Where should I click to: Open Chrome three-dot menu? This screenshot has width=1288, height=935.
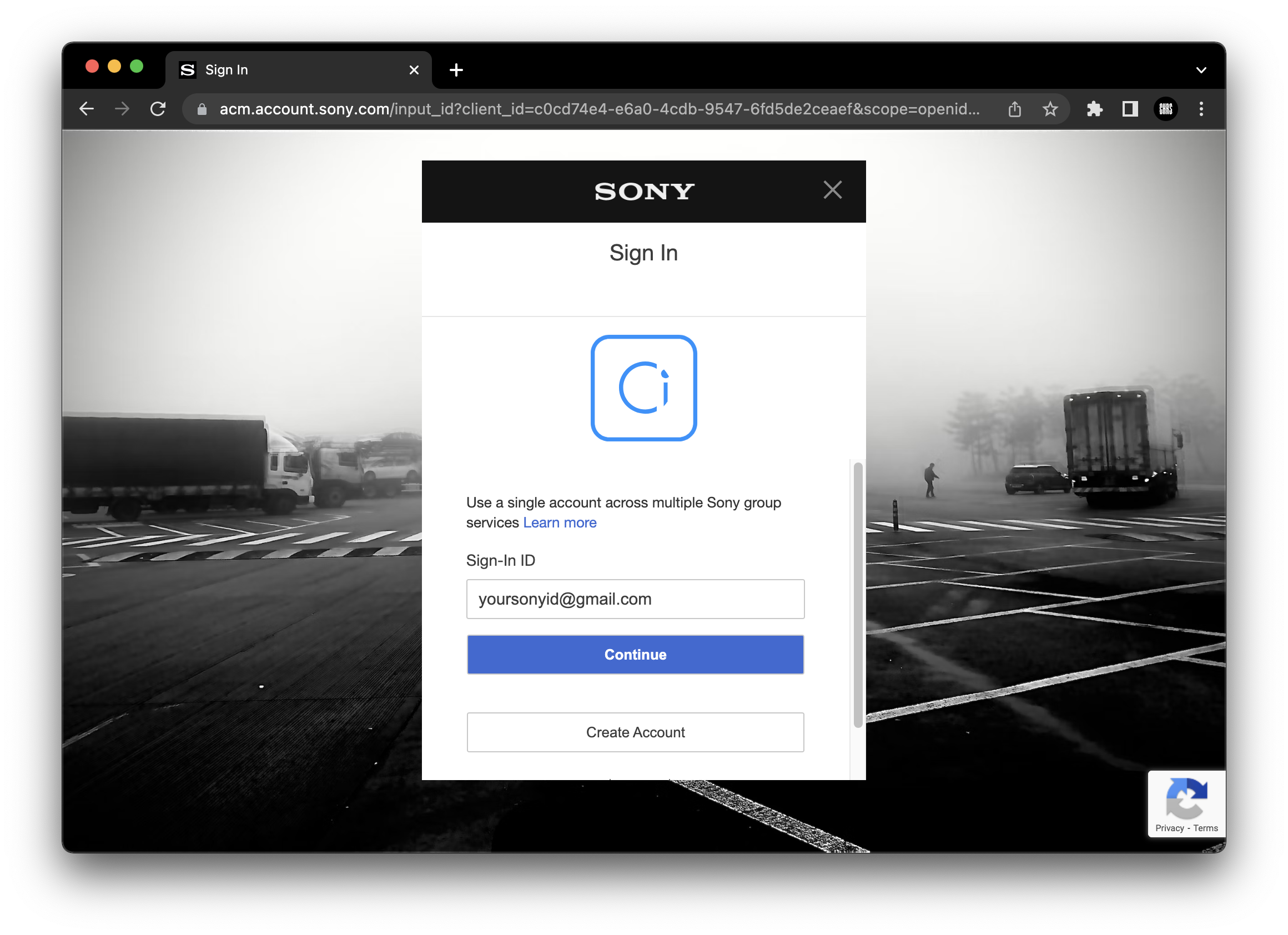(x=1201, y=108)
